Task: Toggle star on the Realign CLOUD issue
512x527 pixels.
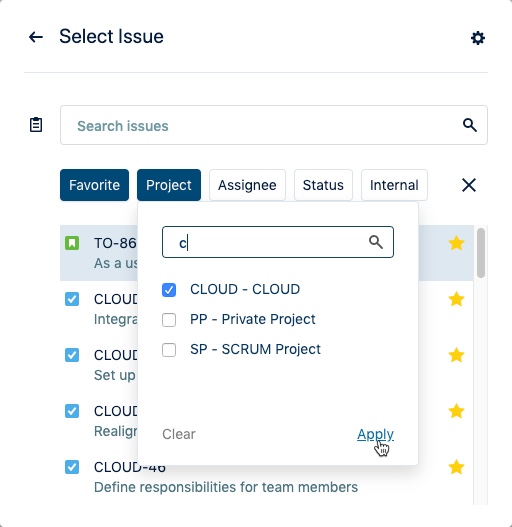Action: [x=456, y=411]
